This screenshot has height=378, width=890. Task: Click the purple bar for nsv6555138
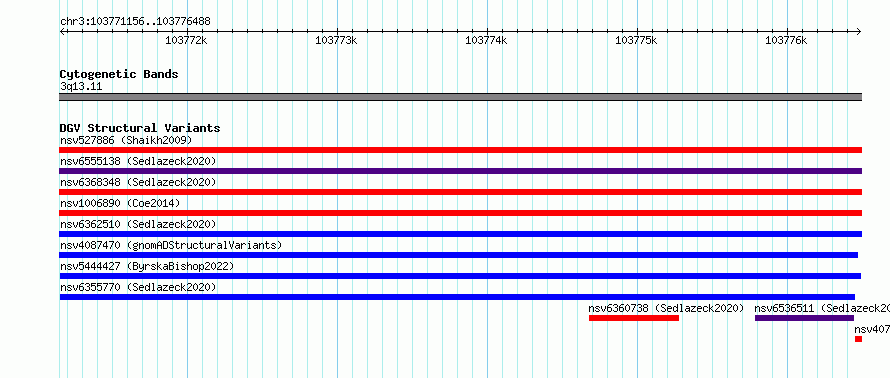click(460, 171)
